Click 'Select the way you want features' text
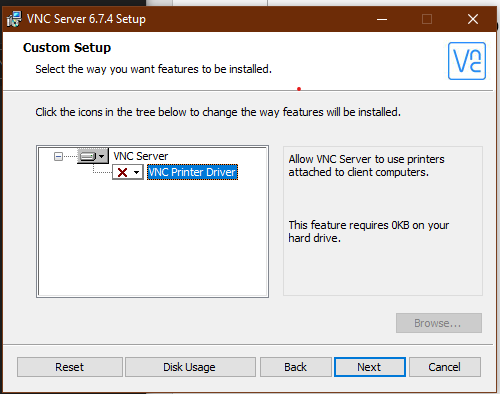Screen dimensions: 500x394 pos(153,69)
